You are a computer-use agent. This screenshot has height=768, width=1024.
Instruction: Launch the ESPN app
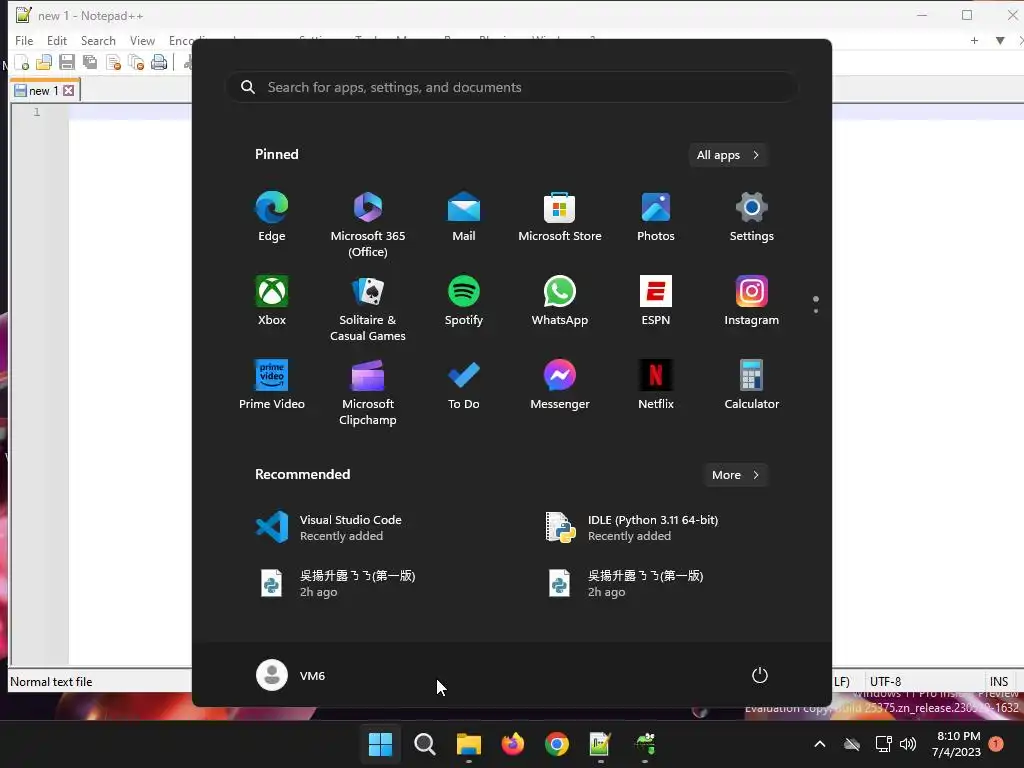point(656,300)
